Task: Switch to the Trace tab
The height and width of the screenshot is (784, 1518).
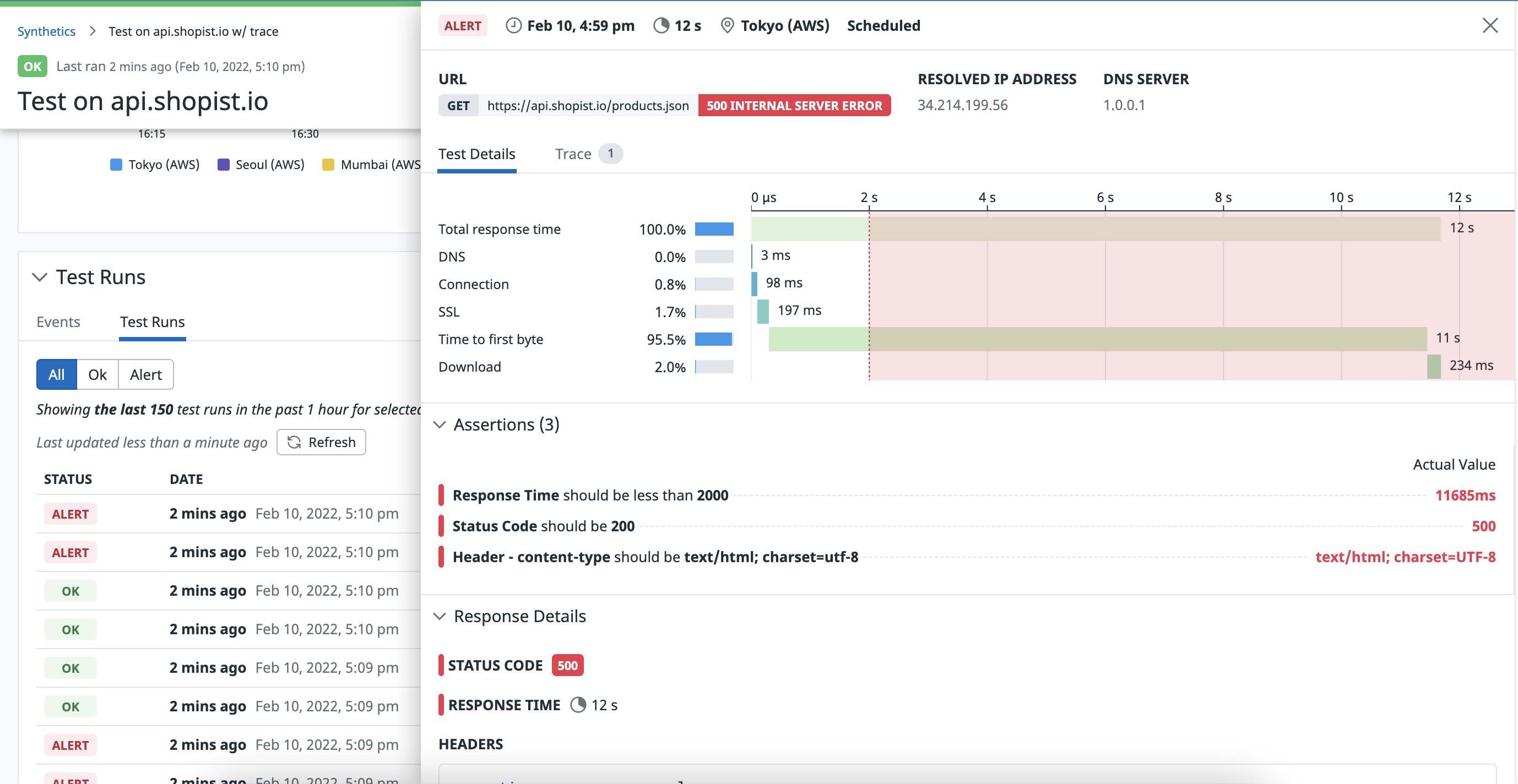Action: pos(573,154)
